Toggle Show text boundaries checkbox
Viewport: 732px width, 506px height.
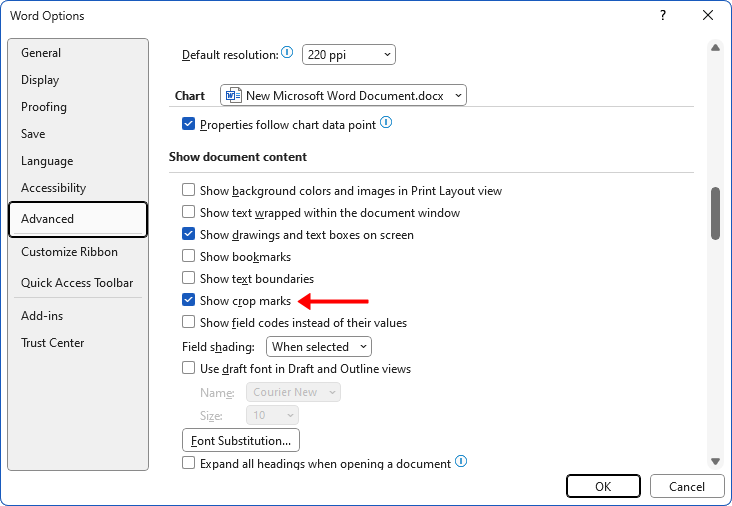(x=188, y=279)
